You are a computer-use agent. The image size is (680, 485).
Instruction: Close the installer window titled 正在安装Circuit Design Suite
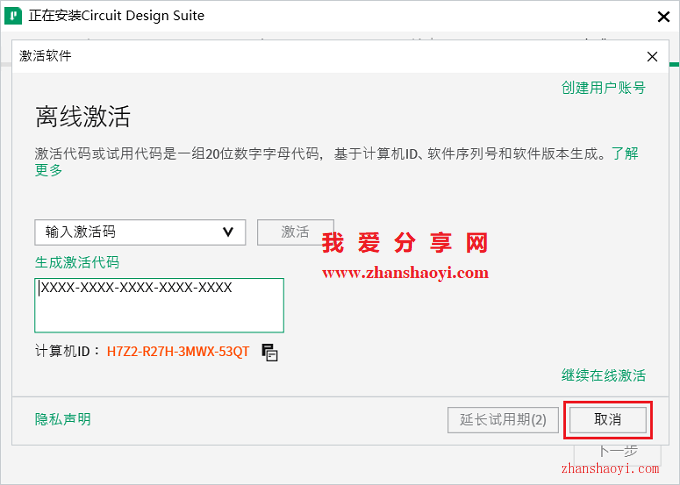click(664, 17)
